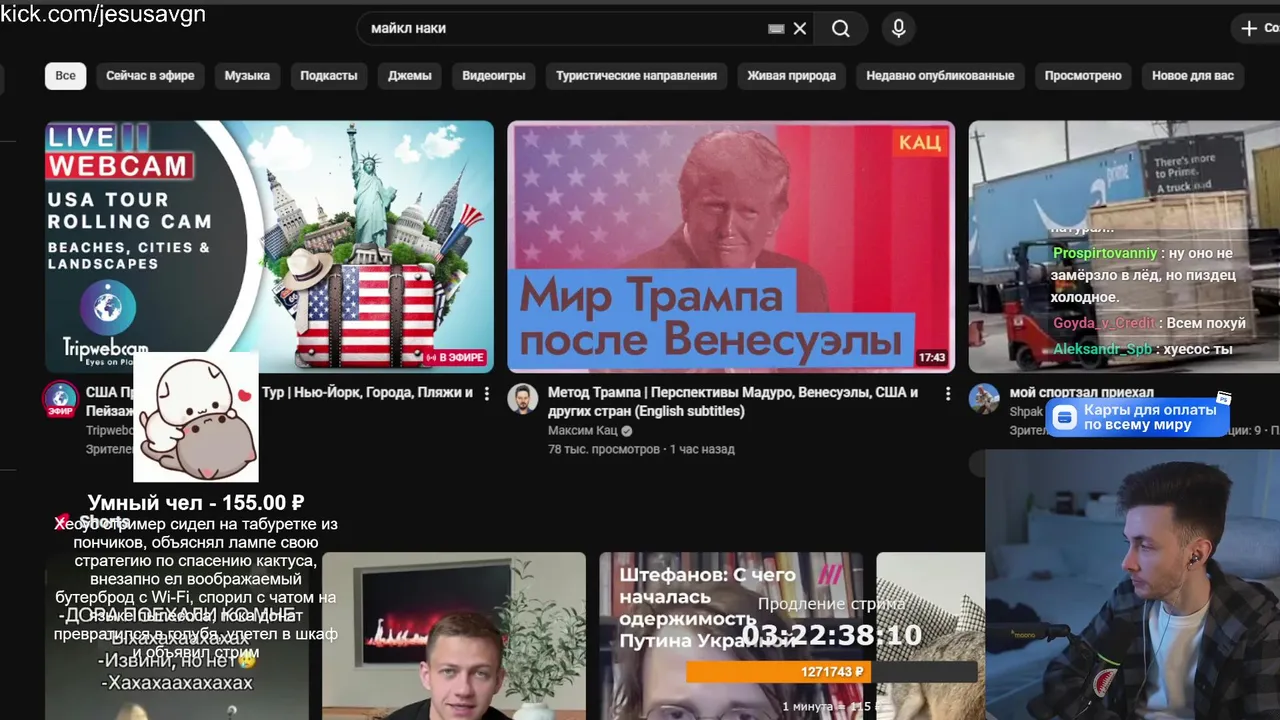Viewport: 1280px width, 720px height.
Task: Open the Tripwebcam channel avatar with ЭФИР badge
Action: coord(61,399)
